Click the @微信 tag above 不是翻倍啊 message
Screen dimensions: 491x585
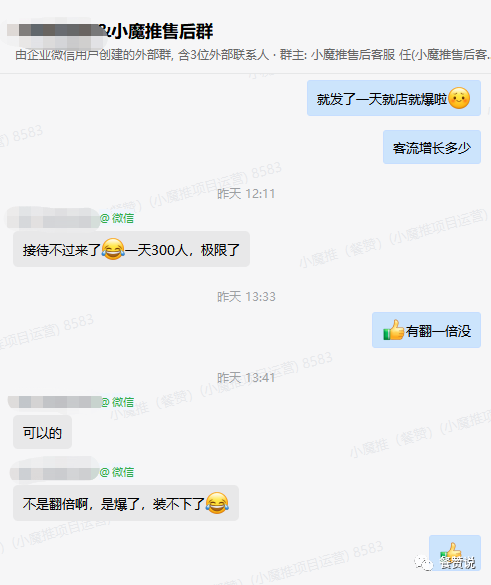point(117,472)
